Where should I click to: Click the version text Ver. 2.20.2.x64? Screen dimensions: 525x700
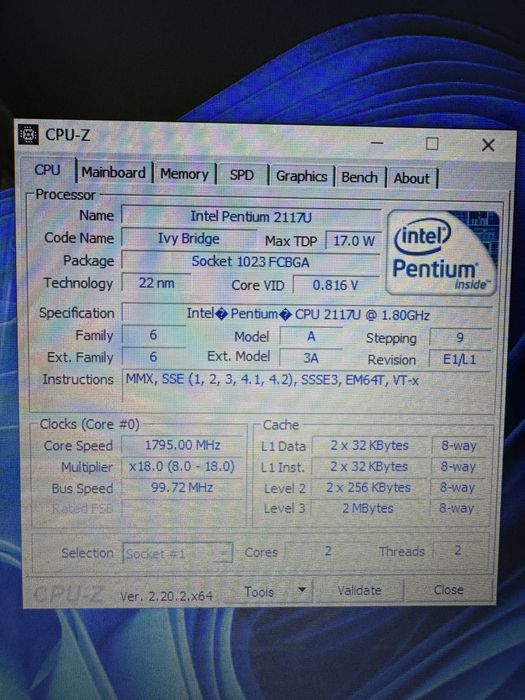166,596
